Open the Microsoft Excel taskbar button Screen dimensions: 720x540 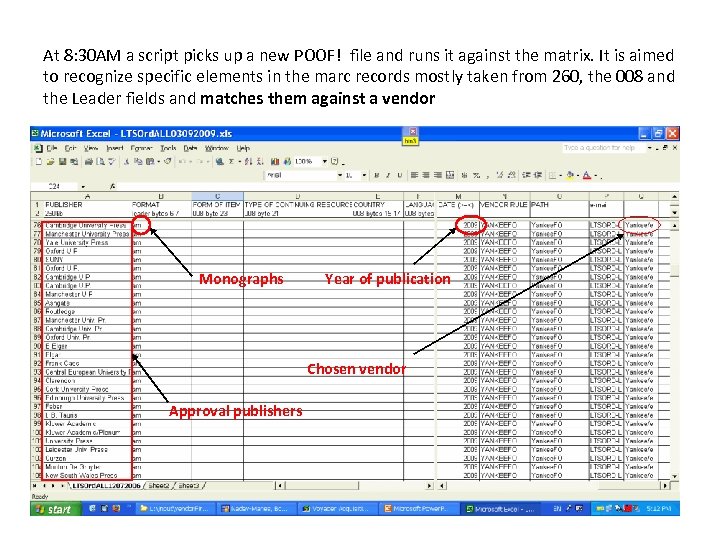pos(499,509)
